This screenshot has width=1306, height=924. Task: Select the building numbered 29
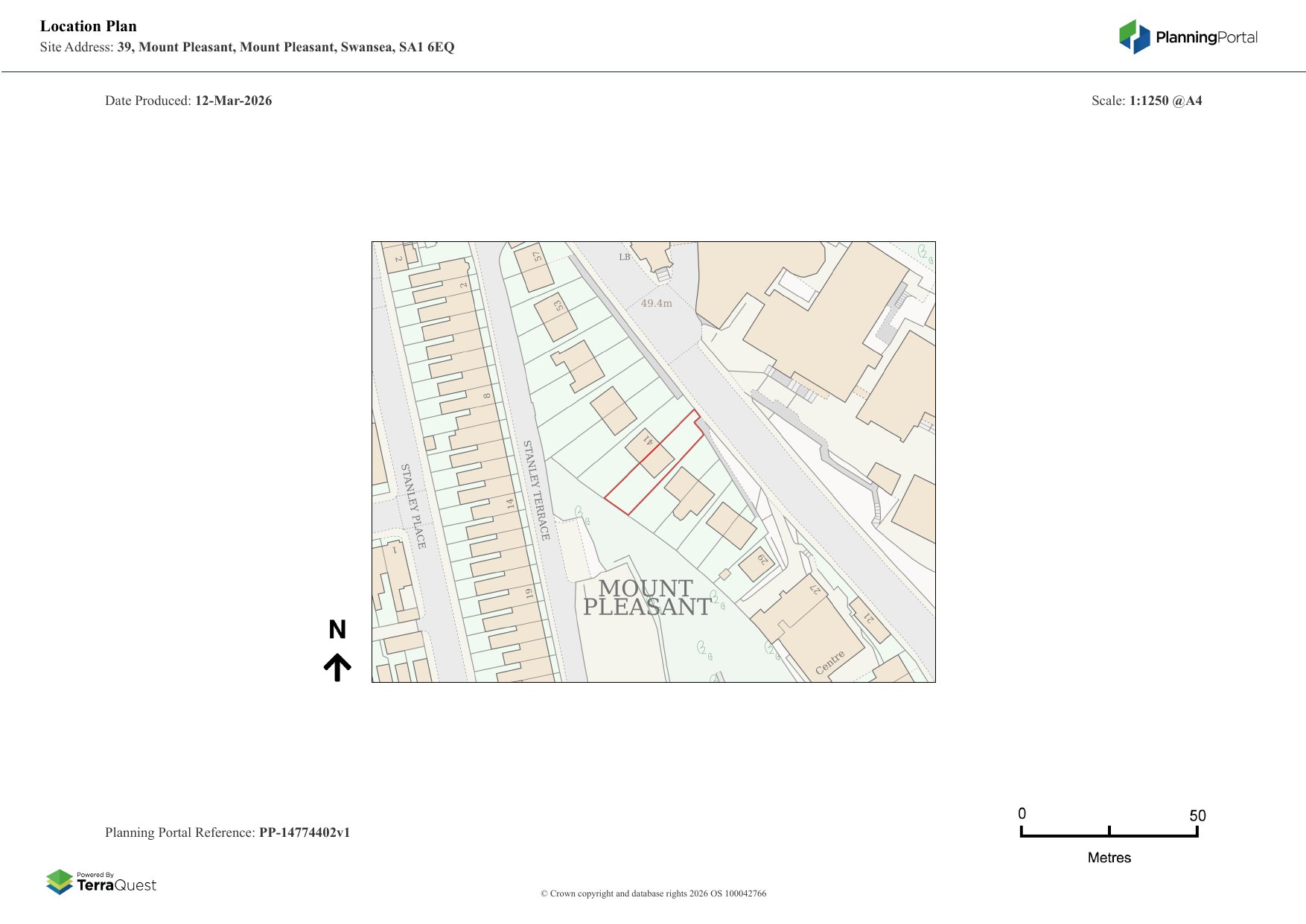(756, 564)
